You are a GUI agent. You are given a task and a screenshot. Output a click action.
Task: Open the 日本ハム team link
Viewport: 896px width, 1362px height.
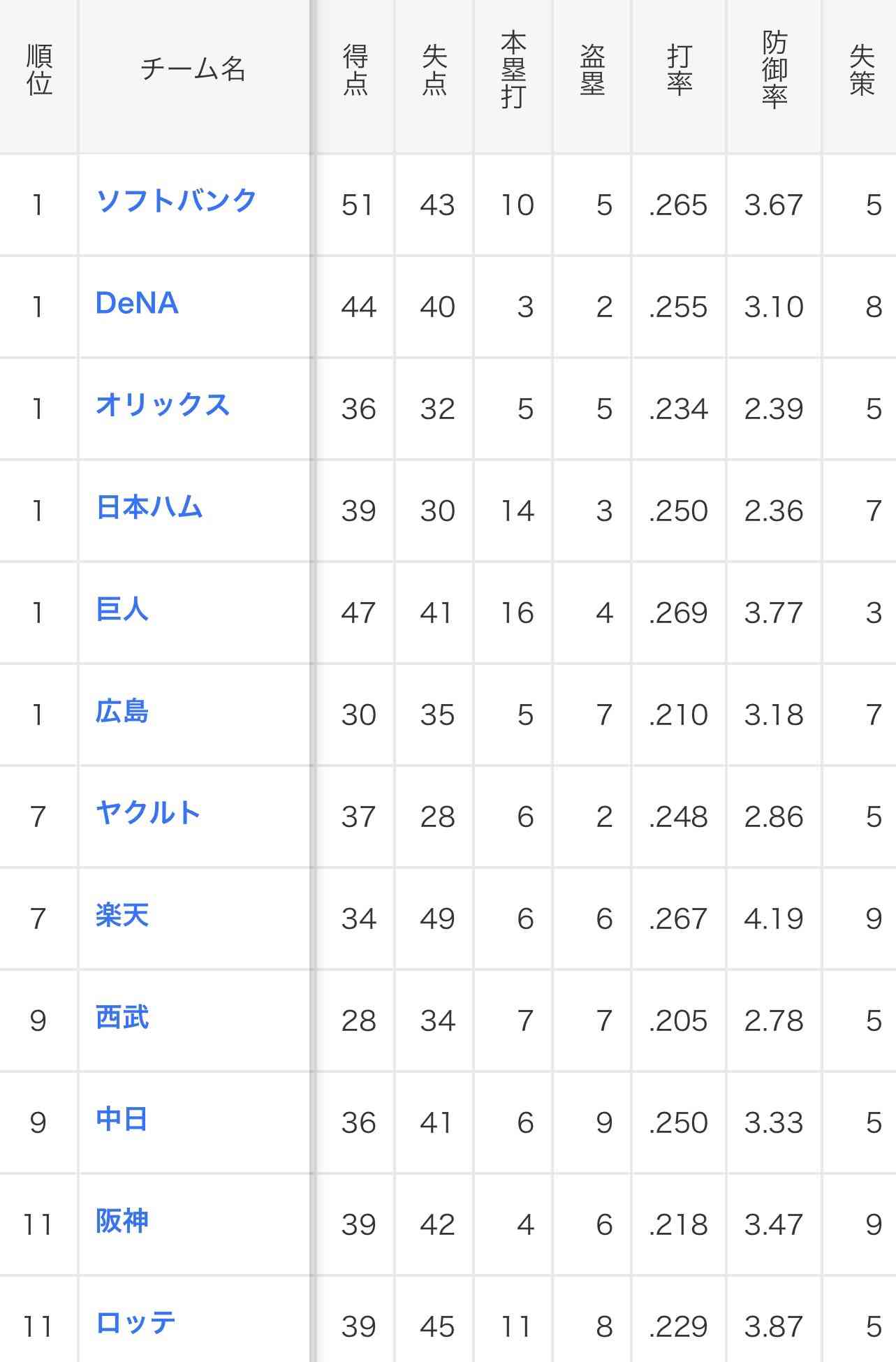click(x=149, y=507)
